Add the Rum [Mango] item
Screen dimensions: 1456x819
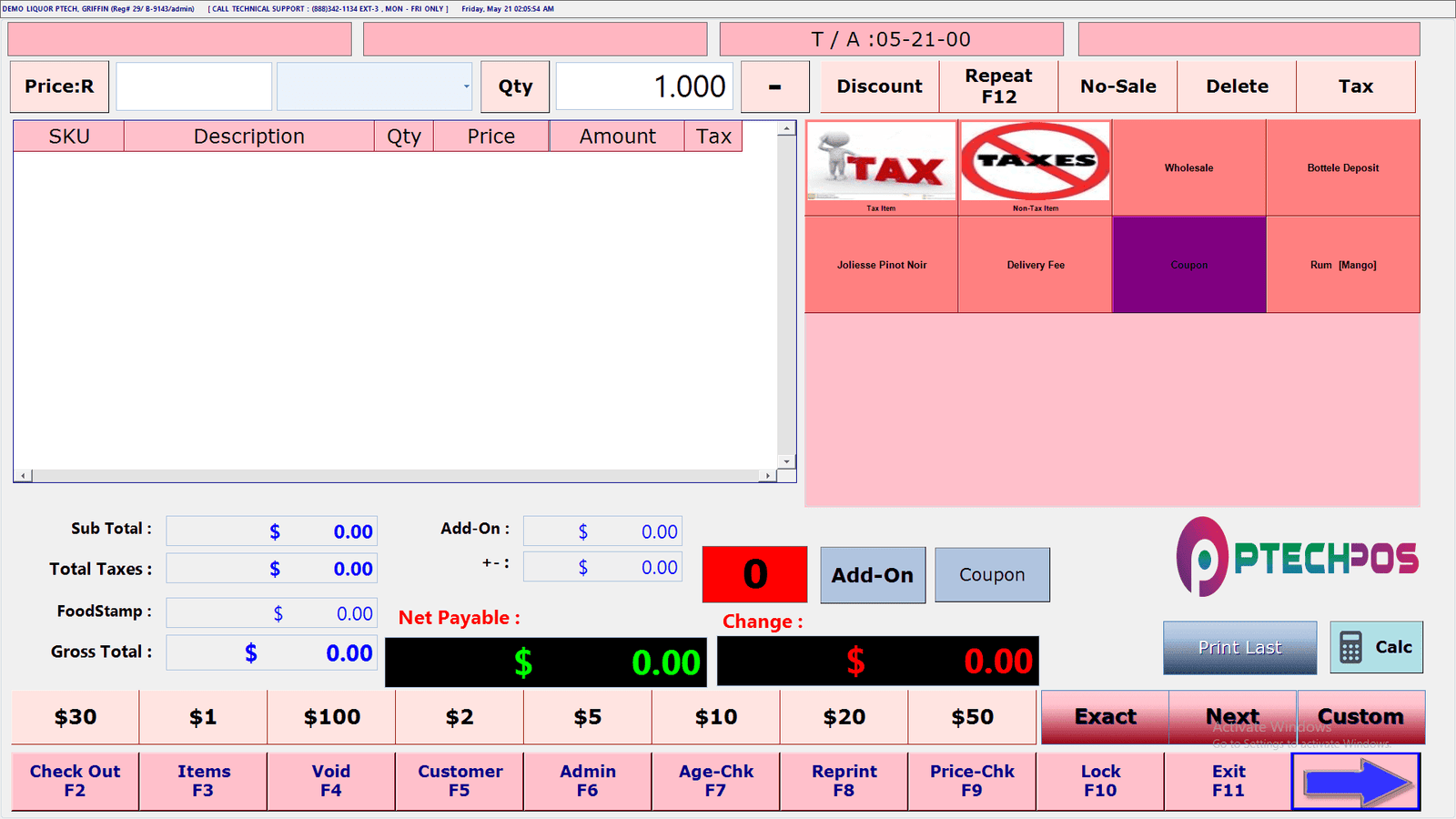pos(1342,265)
